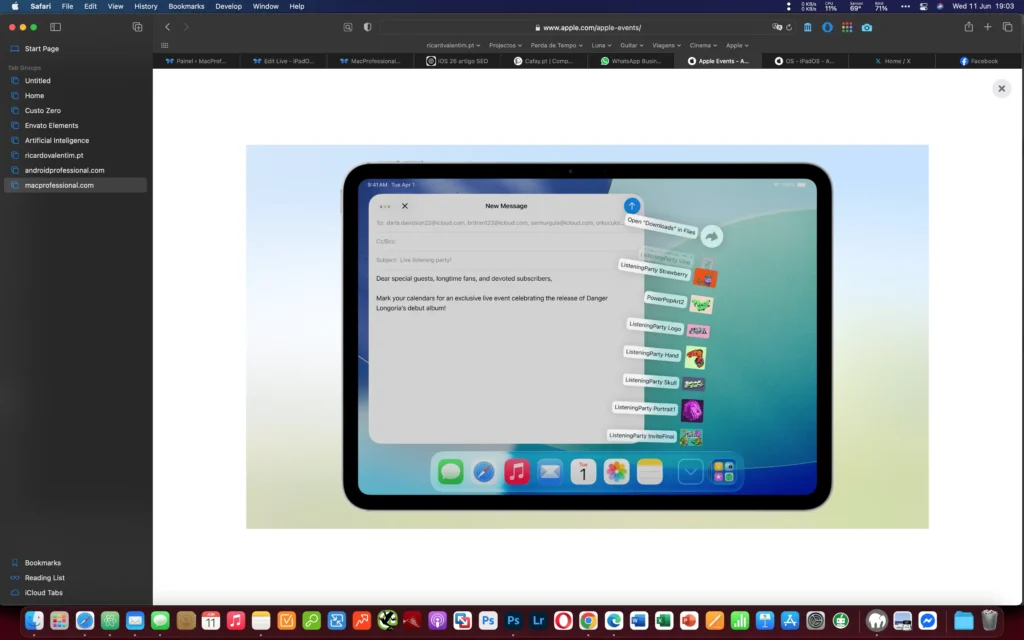Open Reading List in sidebar

[x=44, y=578]
